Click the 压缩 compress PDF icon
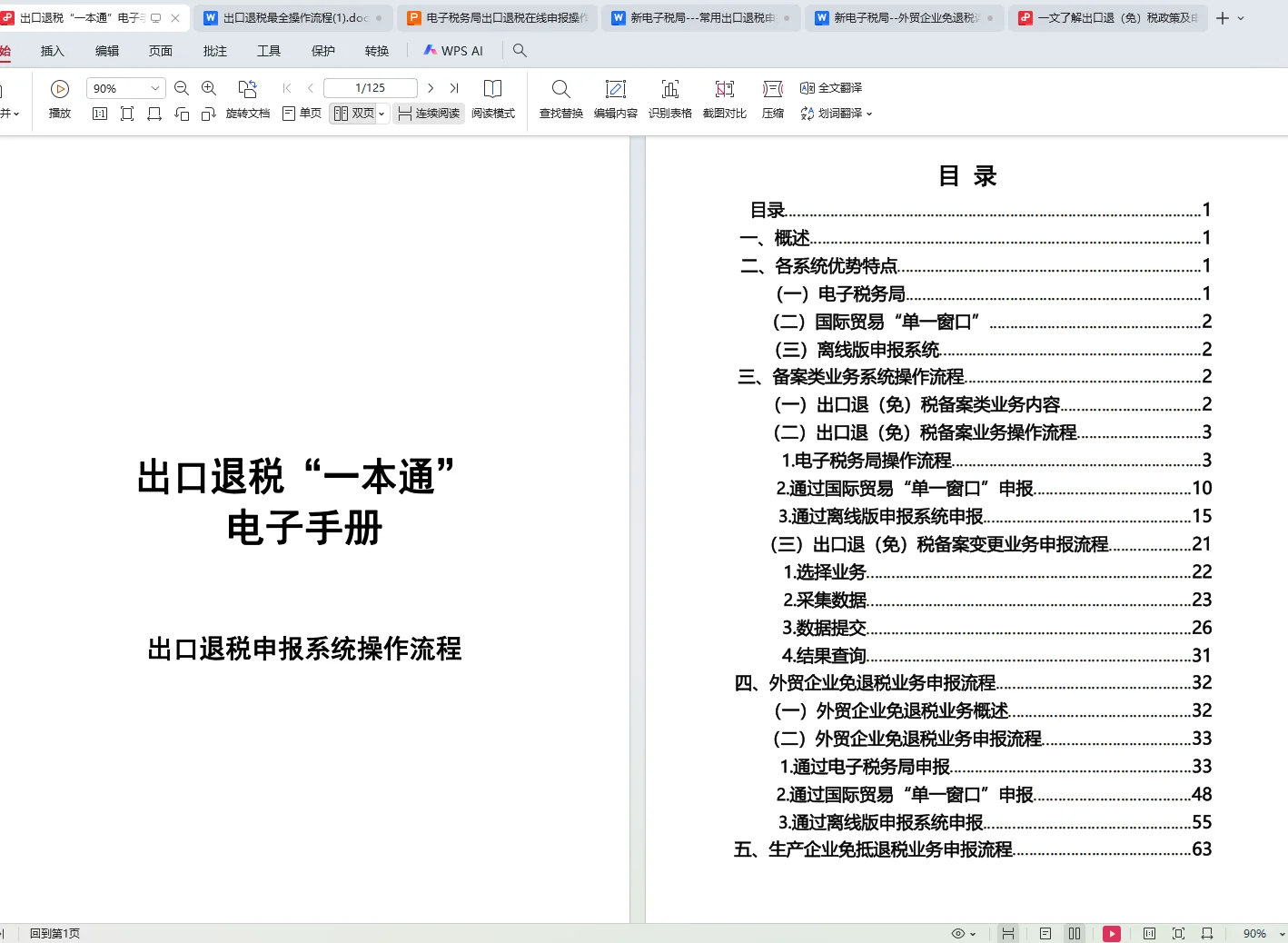This screenshot has width=1288, height=943. [x=772, y=98]
